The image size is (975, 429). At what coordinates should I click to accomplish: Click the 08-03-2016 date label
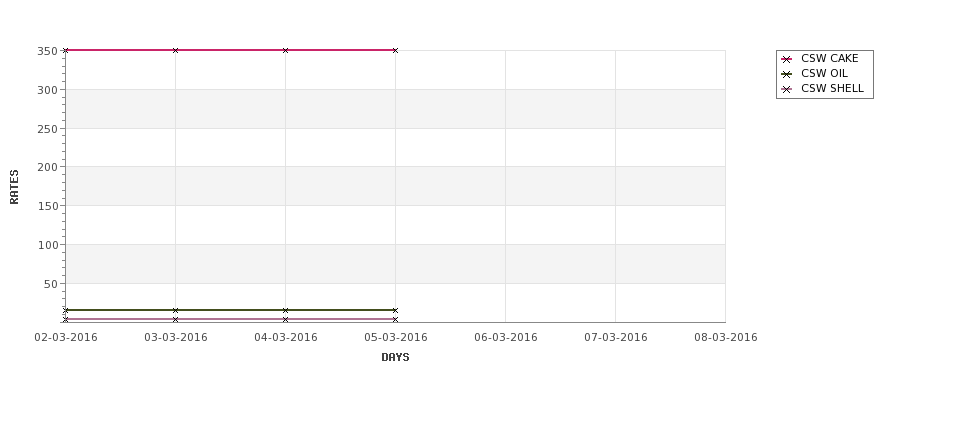pos(726,338)
